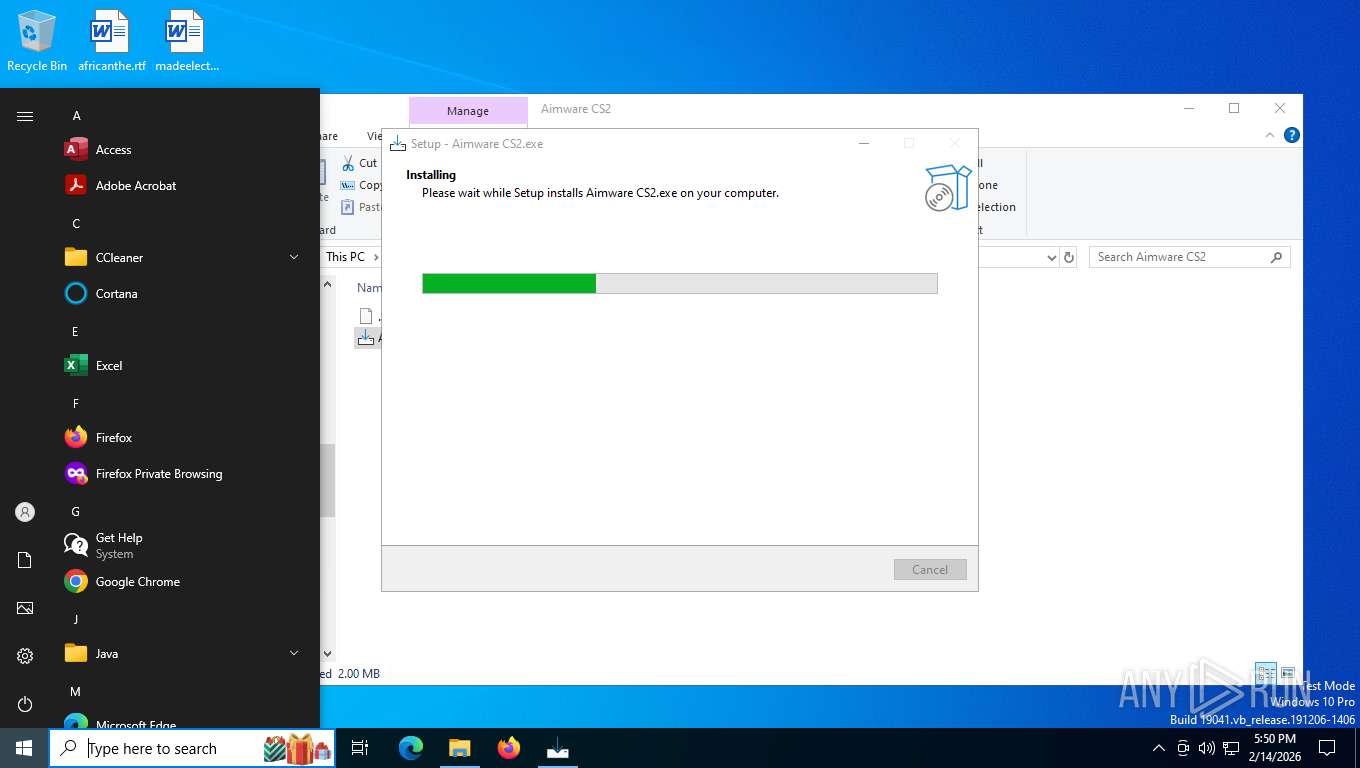Click the Windows Start button
Viewport: 1360px width, 768px height.
click(24, 748)
